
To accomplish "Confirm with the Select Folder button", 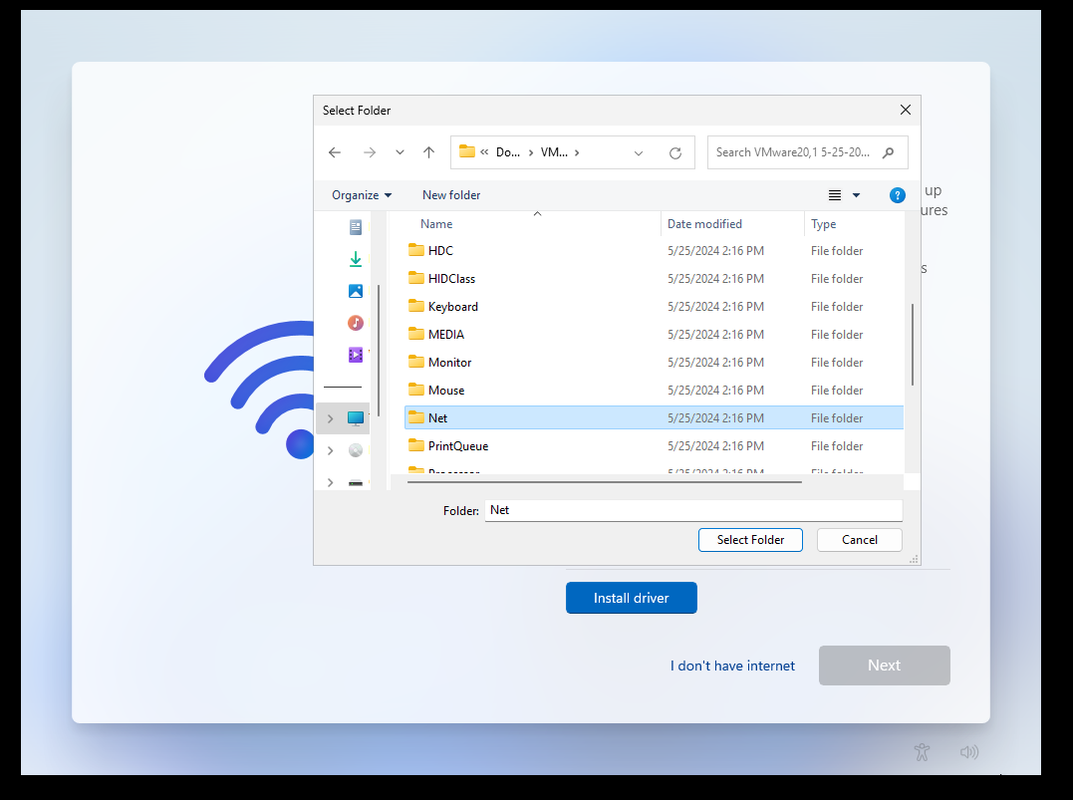I will (750, 540).
